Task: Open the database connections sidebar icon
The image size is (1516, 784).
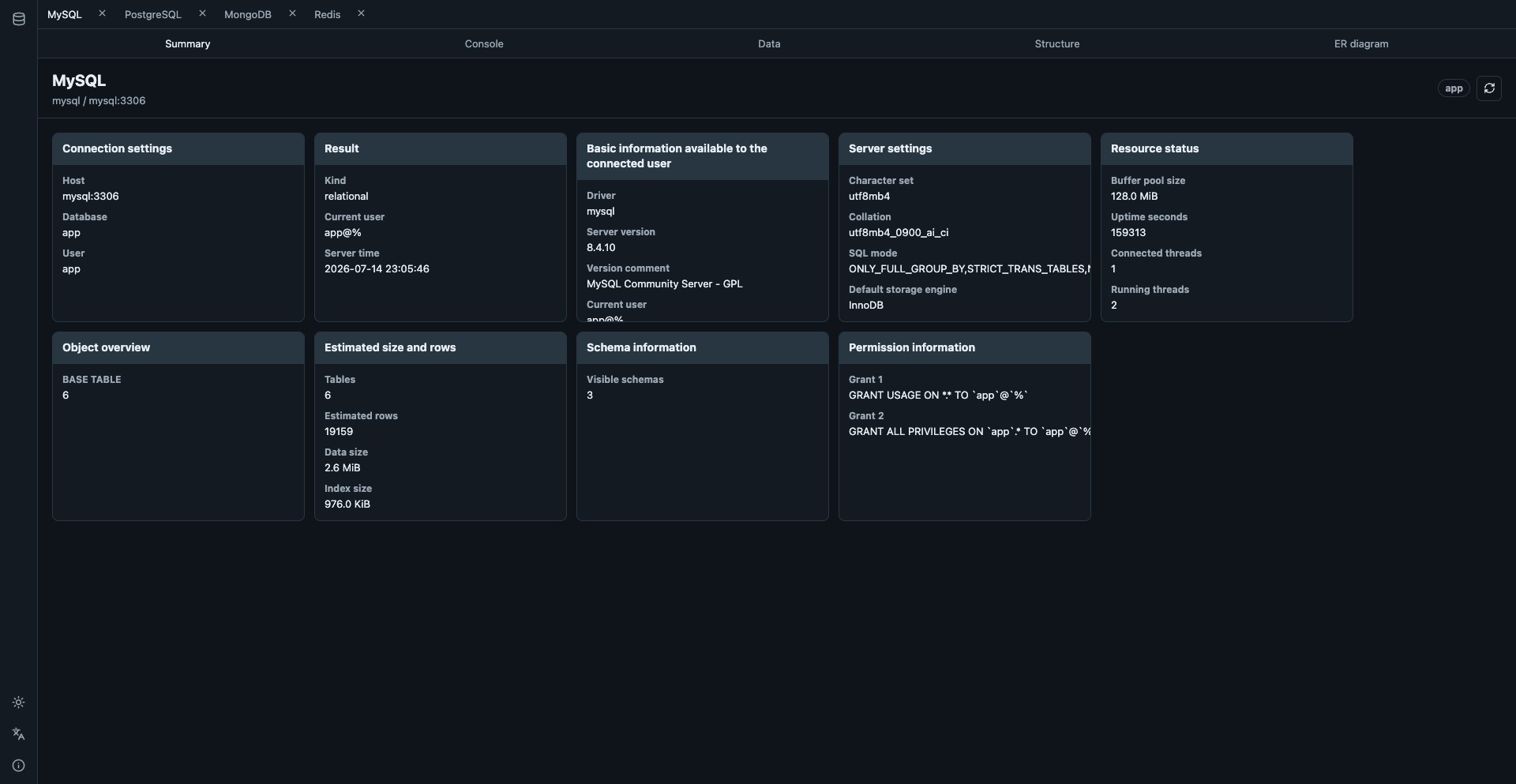Action: pos(19,19)
